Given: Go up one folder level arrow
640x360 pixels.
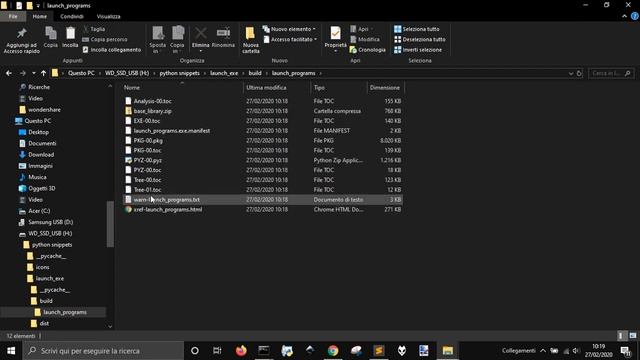Looking at the screenshot, I should click(43, 73).
